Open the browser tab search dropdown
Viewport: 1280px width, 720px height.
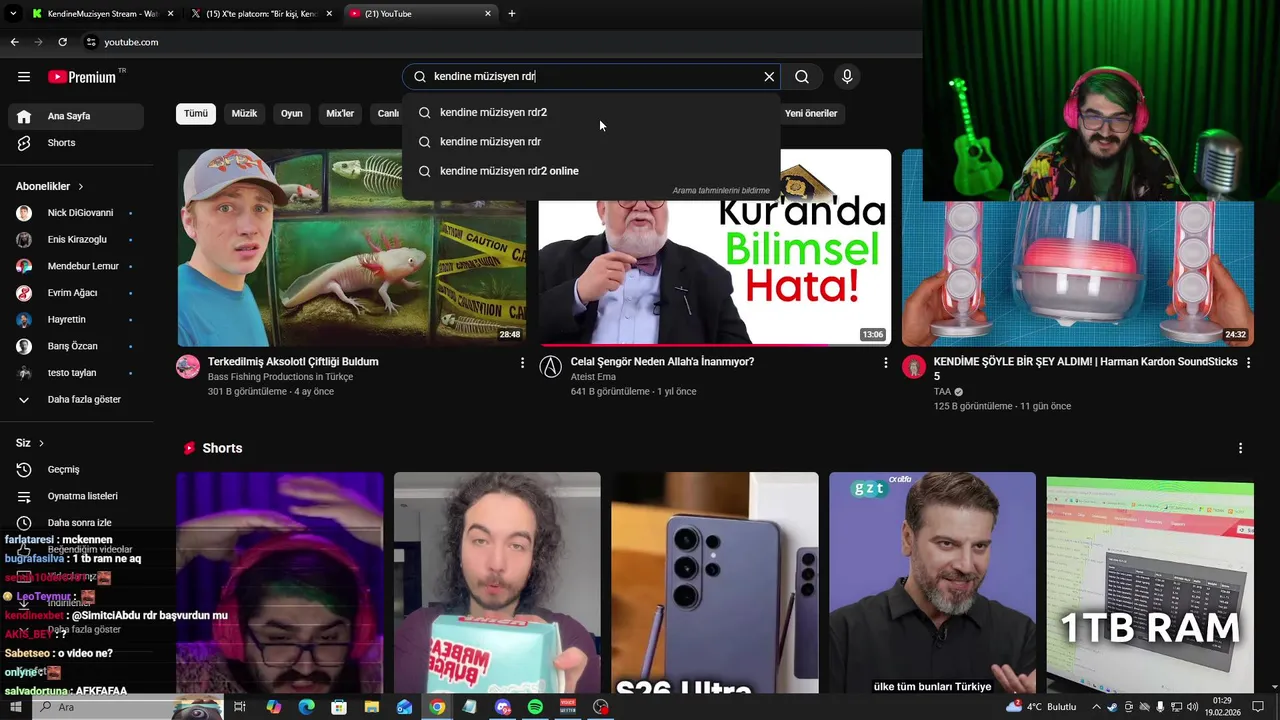tap(13, 14)
